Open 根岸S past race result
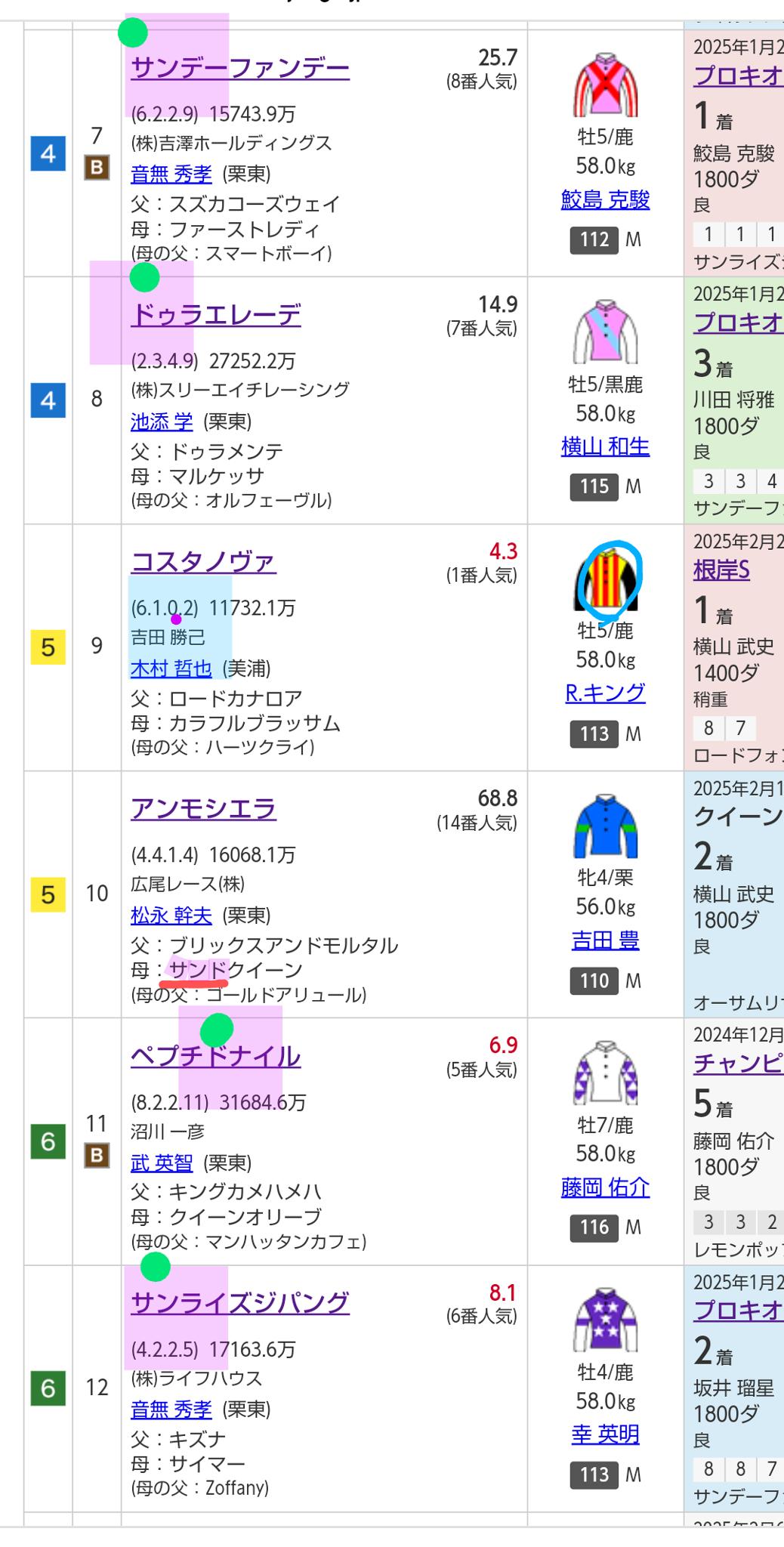This screenshot has width=784, height=1547. (721, 570)
